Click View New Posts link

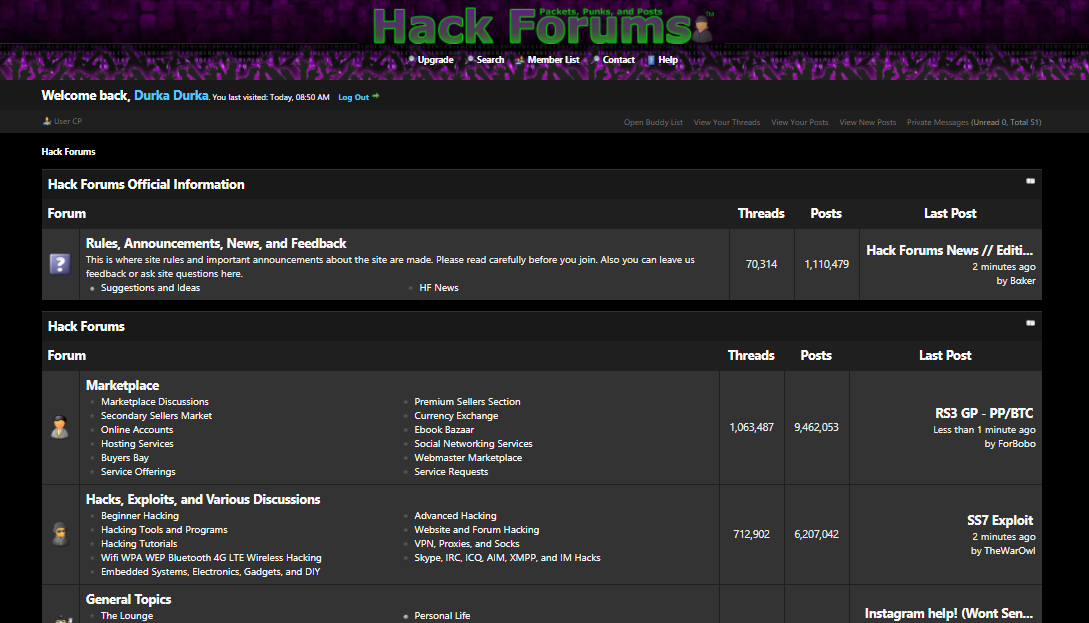pos(867,122)
